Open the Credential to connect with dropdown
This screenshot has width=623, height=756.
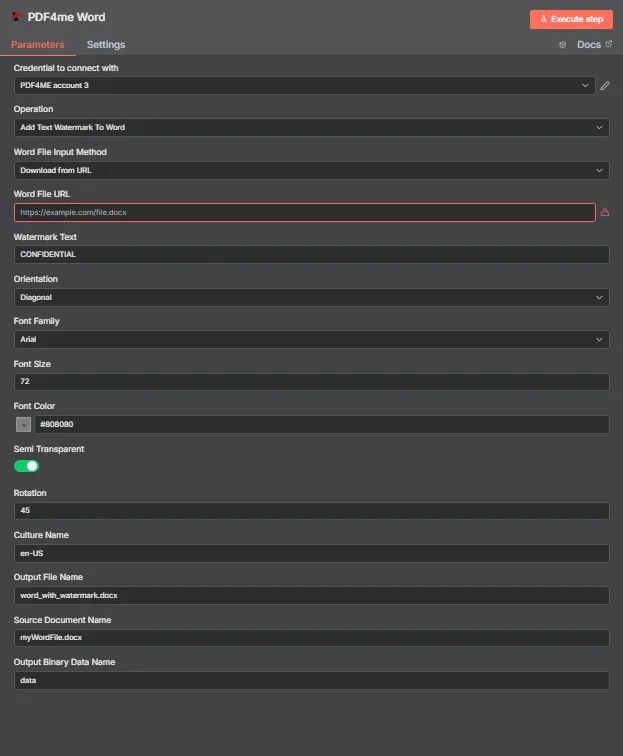click(x=304, y=85)
